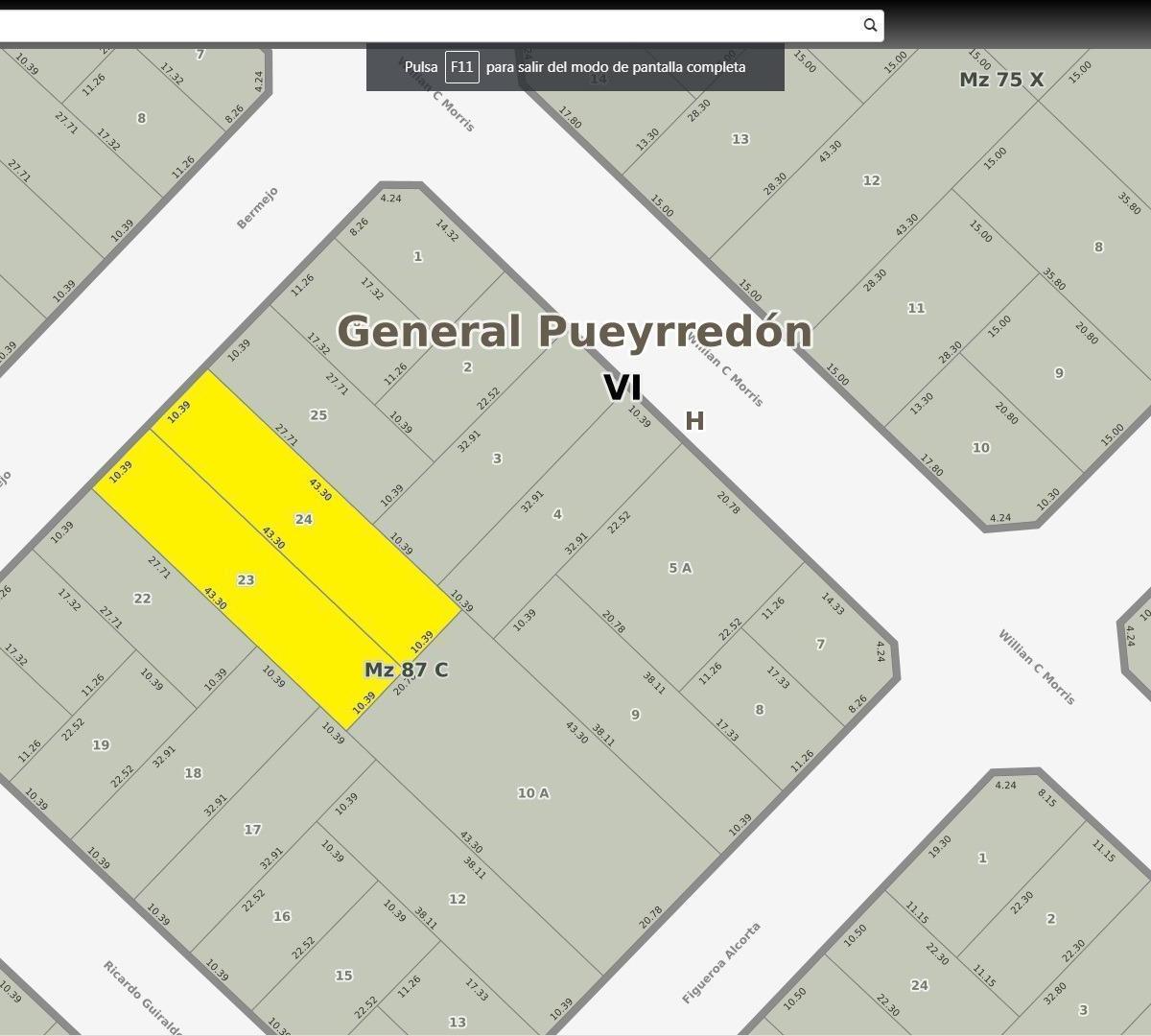Select parcel 13 in block Mz 75 X
Viewport: 1151px width, 1036px height.
[740, 139]
